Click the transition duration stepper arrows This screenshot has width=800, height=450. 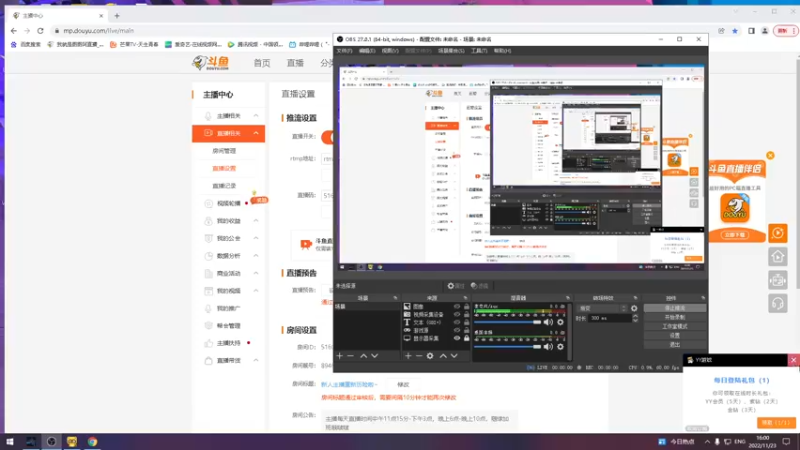[x=635, y=318]
